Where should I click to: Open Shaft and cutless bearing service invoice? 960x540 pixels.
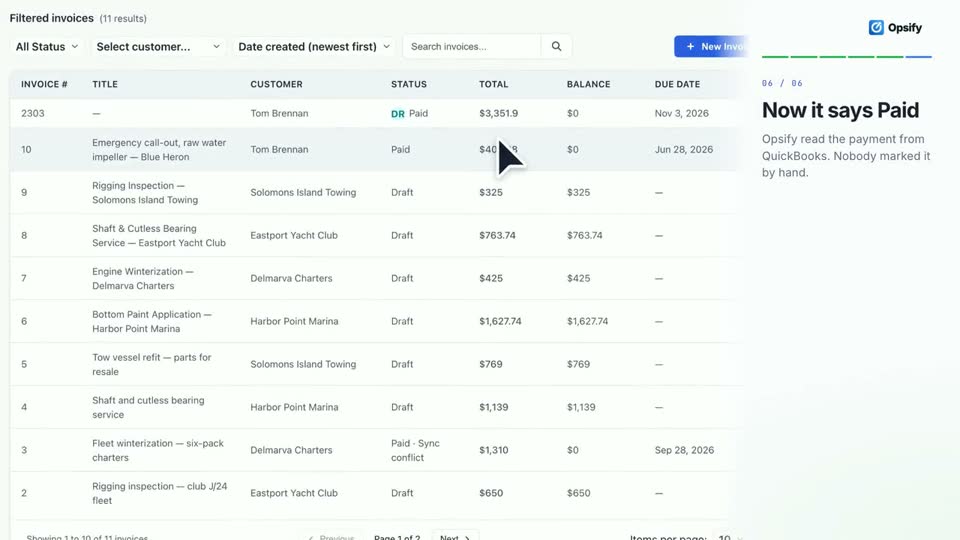148,407
